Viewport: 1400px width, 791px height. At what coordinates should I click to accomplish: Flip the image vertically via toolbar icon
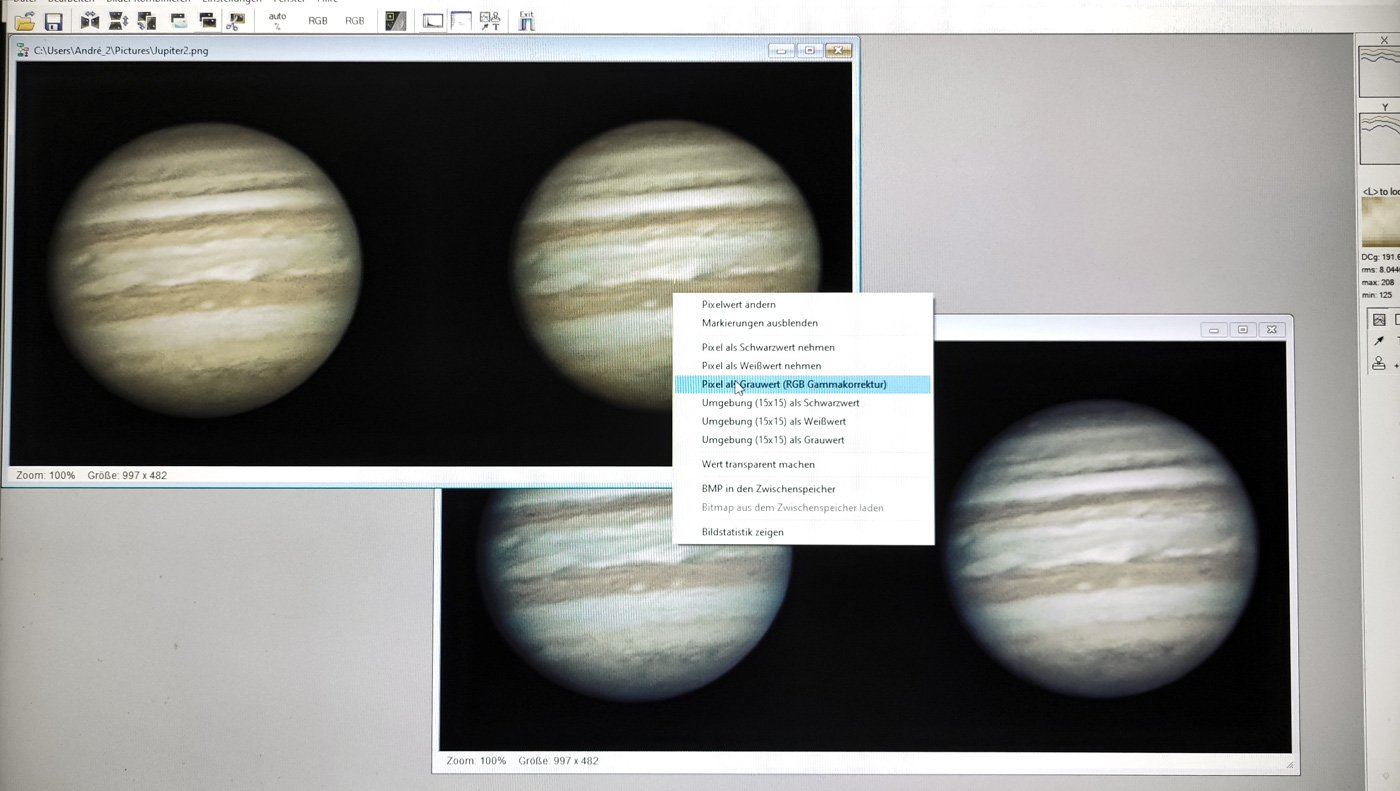[x=118, y=20]
